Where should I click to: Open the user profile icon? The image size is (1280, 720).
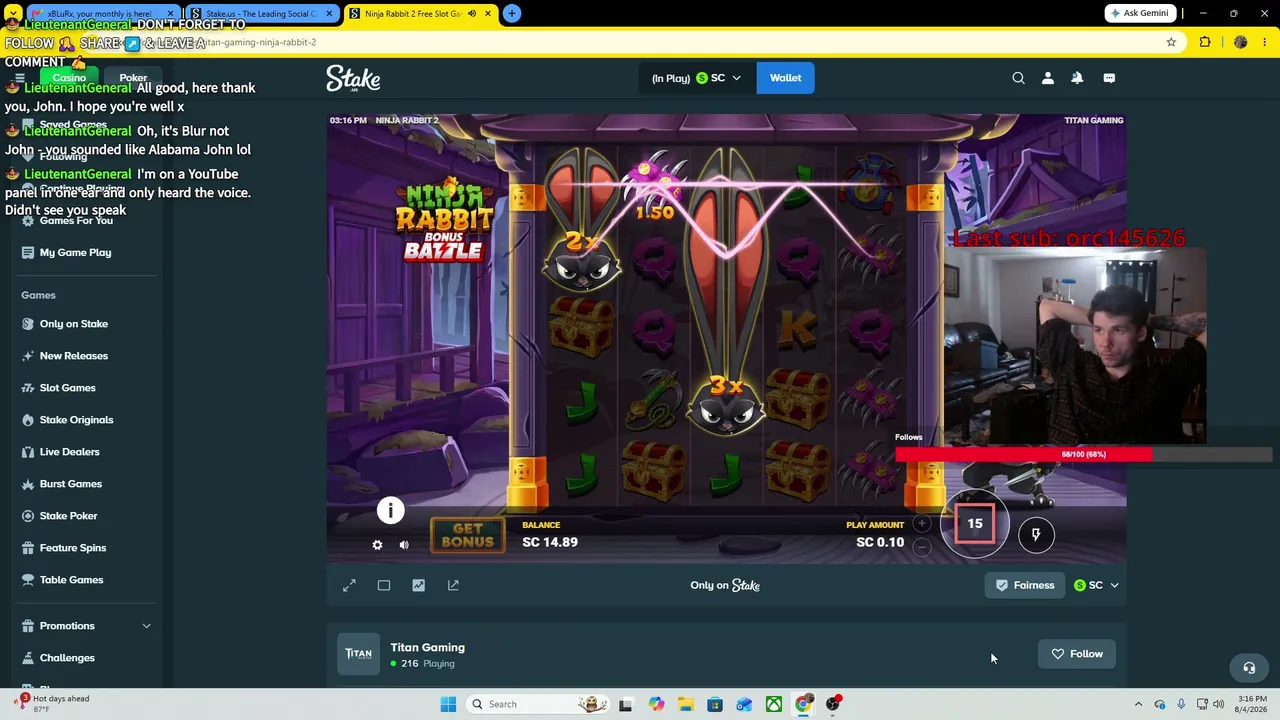(x=1048, y=78)
